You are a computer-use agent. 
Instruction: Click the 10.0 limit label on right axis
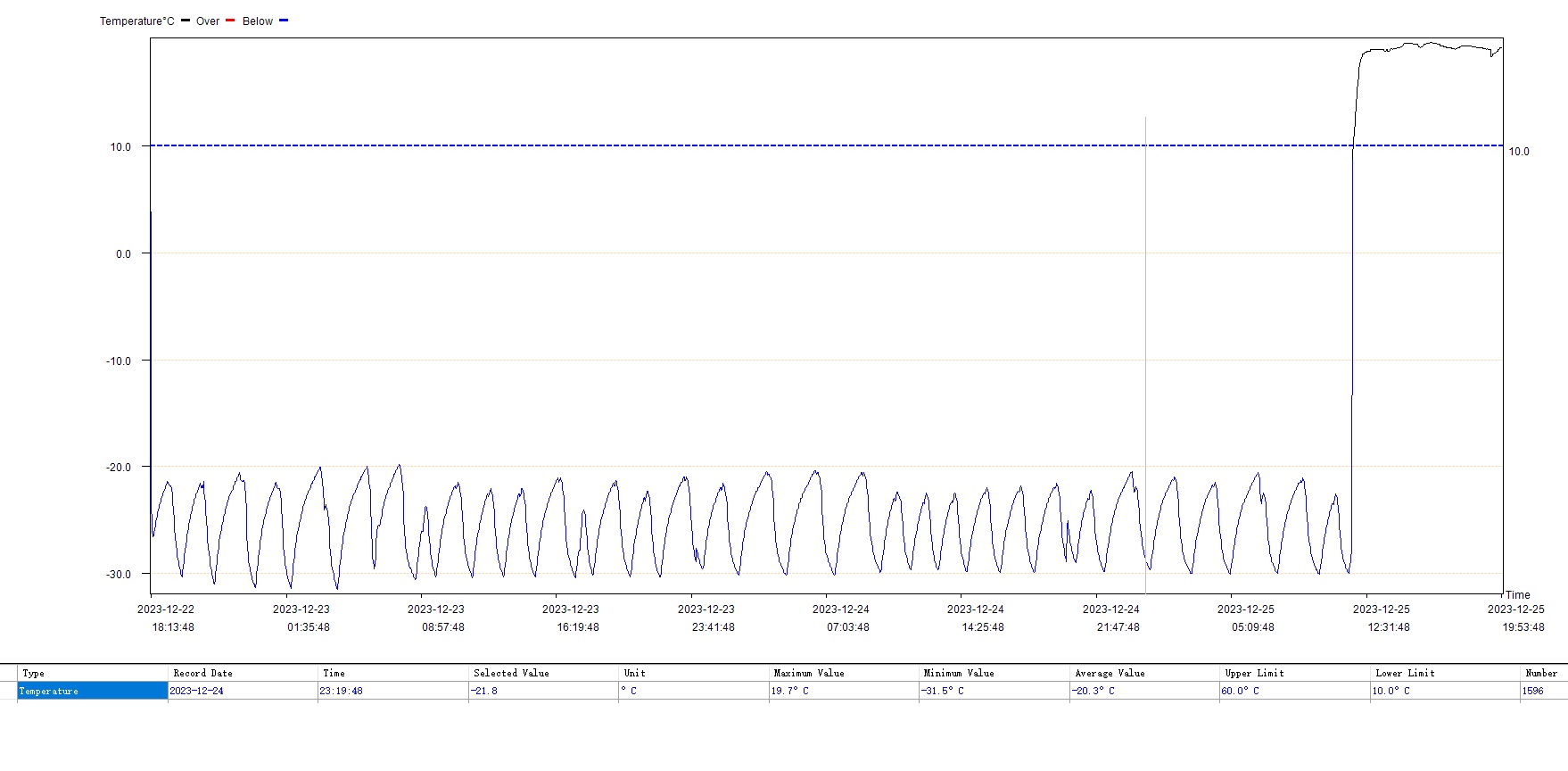pyautogui.click(x=1519, y=152)
